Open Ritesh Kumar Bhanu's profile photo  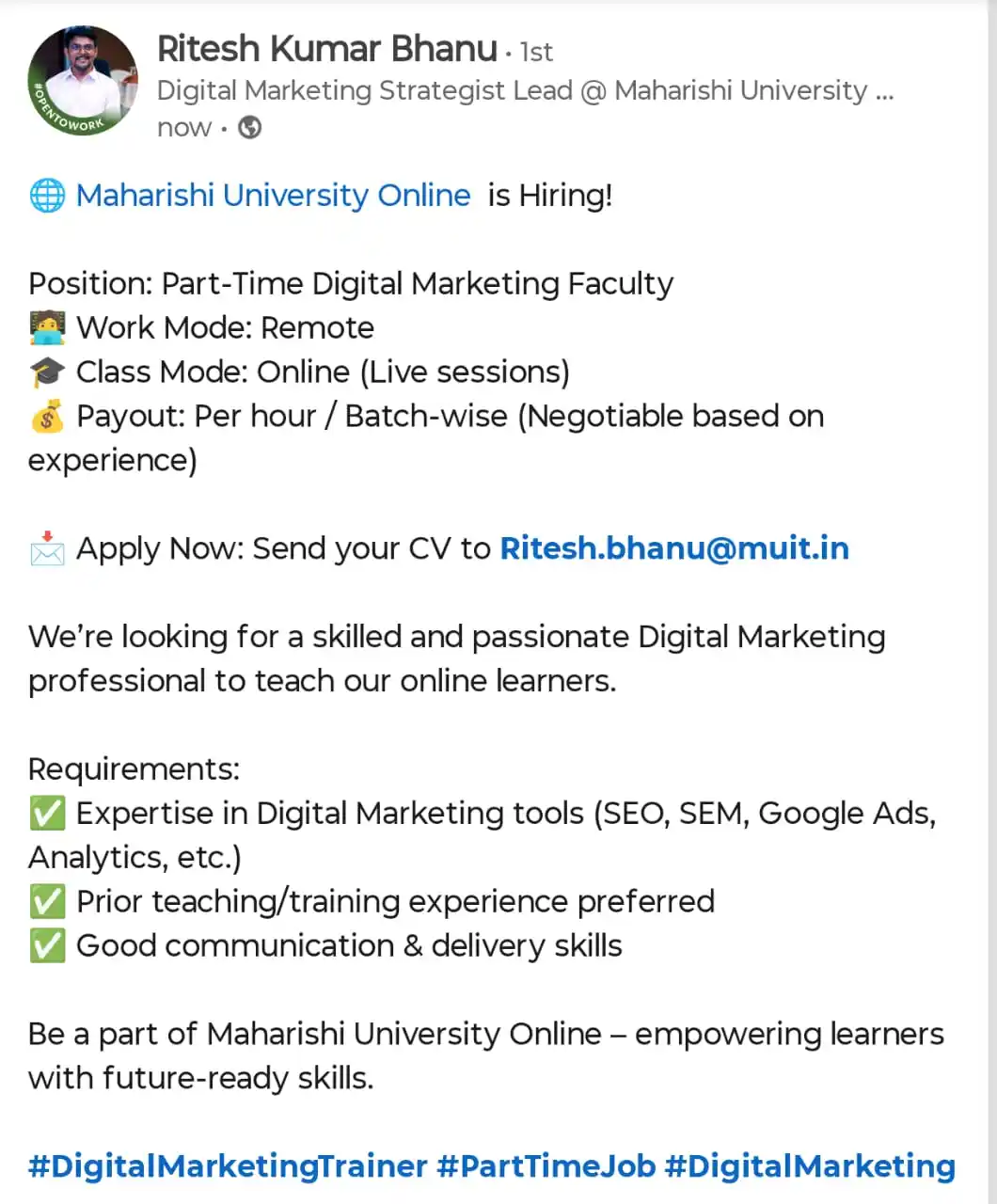click(x=83, y=81)
